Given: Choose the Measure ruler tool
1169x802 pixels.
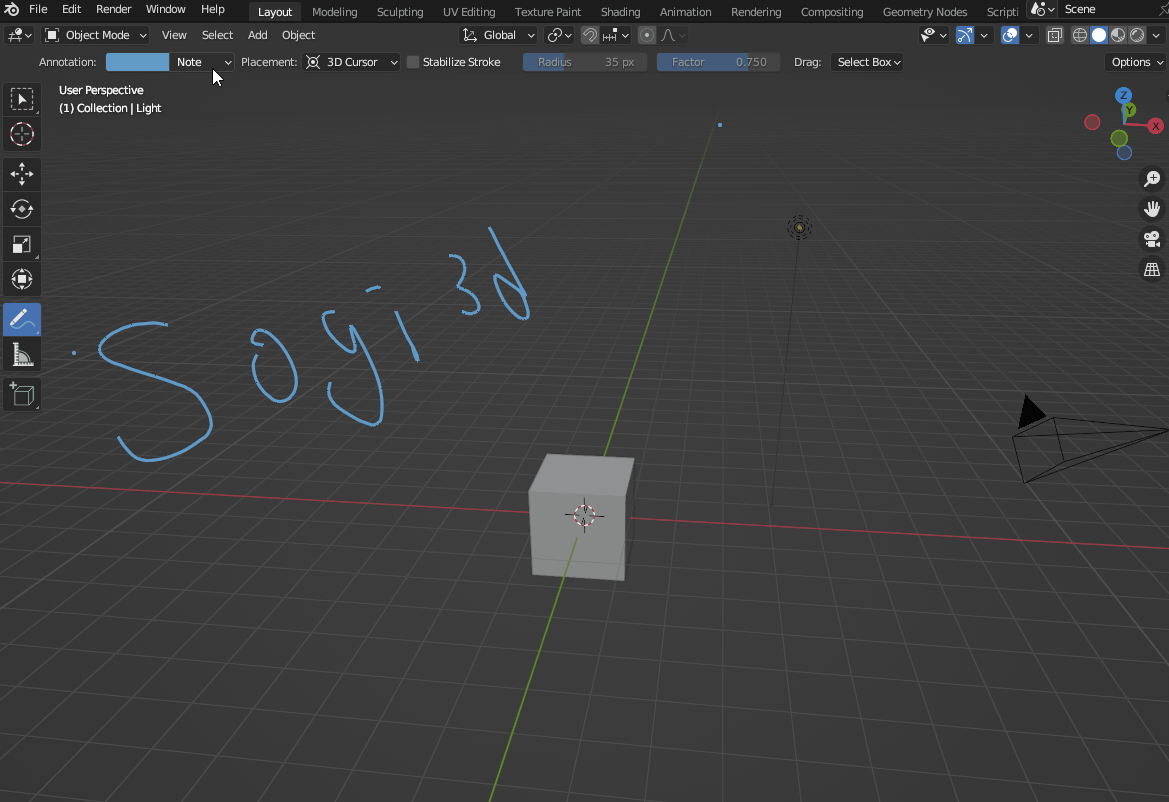Looking at the screenshot, I should coord(22,355).
